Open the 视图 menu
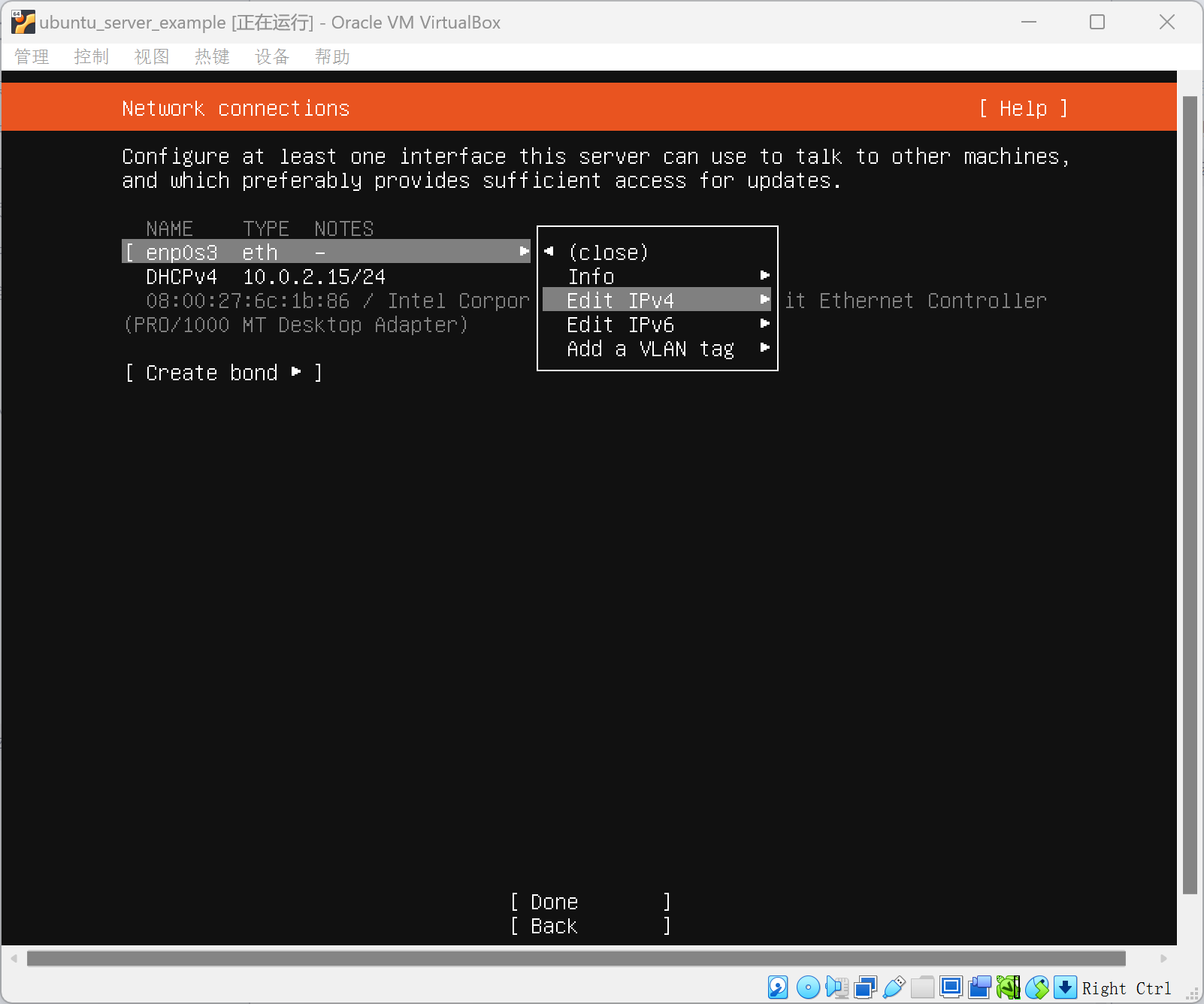1204x1004 pixels. 152,57
